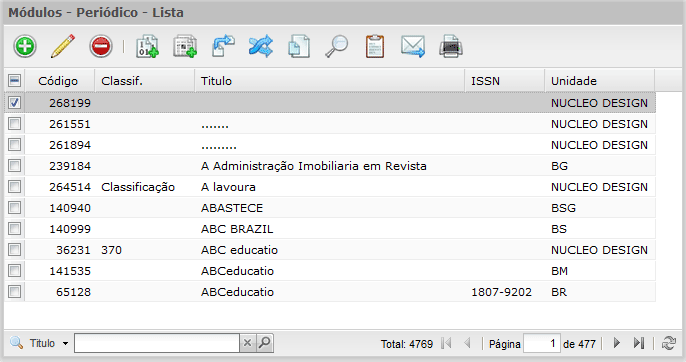This screenshot has height=362, width=686.
Task: Click the code 65128 cell
Action: click(x=74, y=292)
